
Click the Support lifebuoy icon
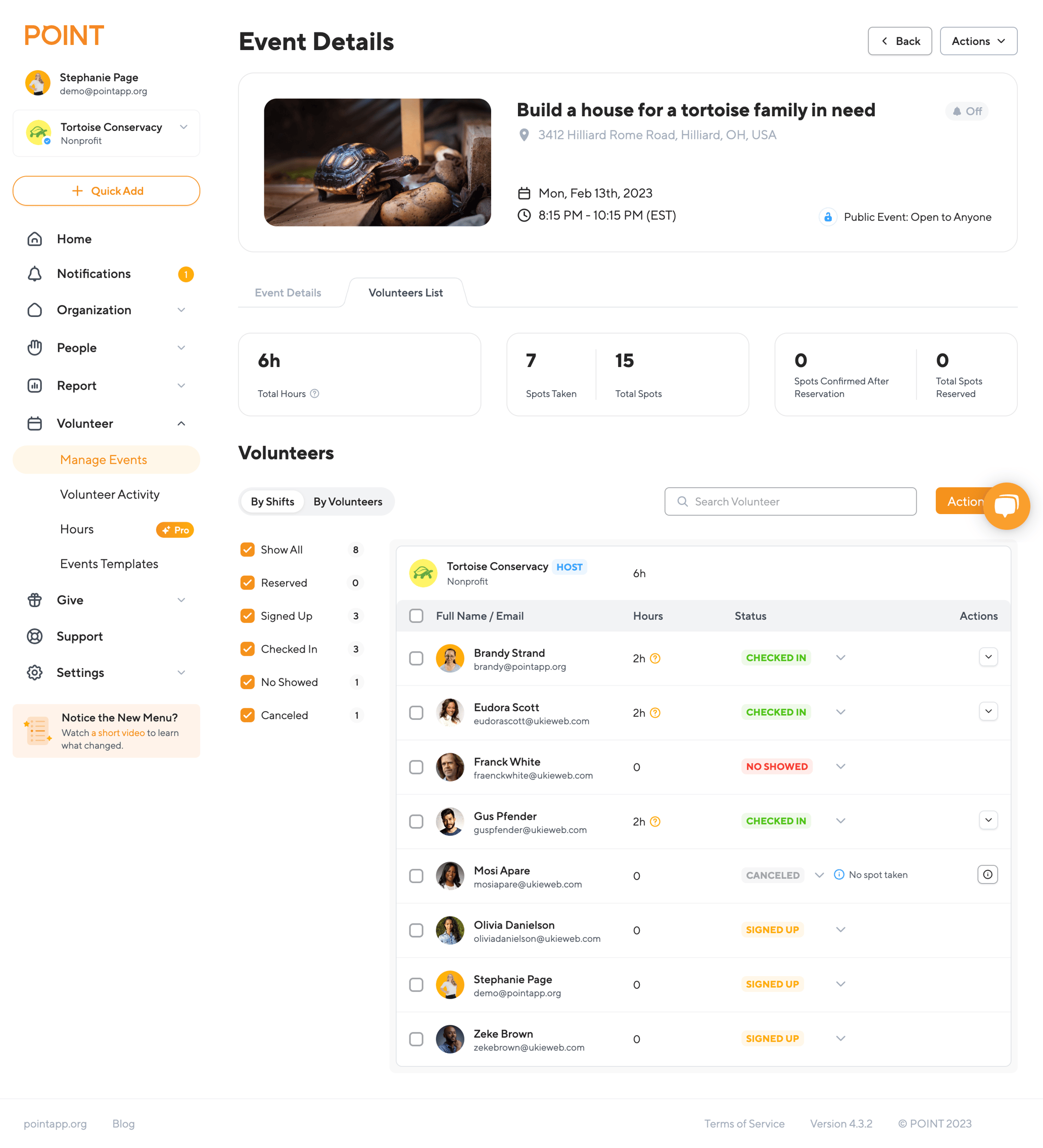click(x=35, y=636)
